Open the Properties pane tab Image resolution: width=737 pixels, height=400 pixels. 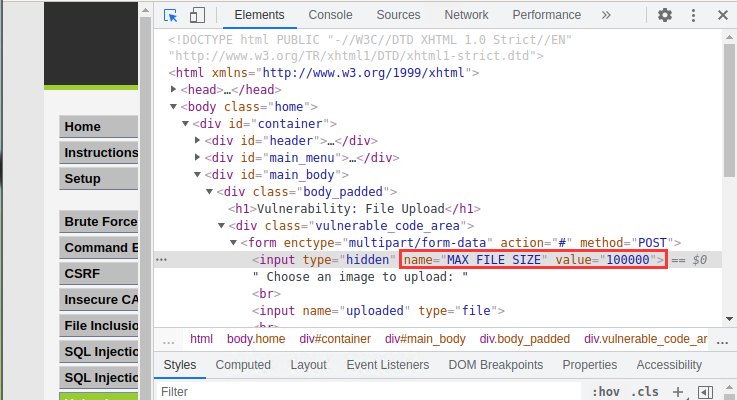(x=590, y=365)
